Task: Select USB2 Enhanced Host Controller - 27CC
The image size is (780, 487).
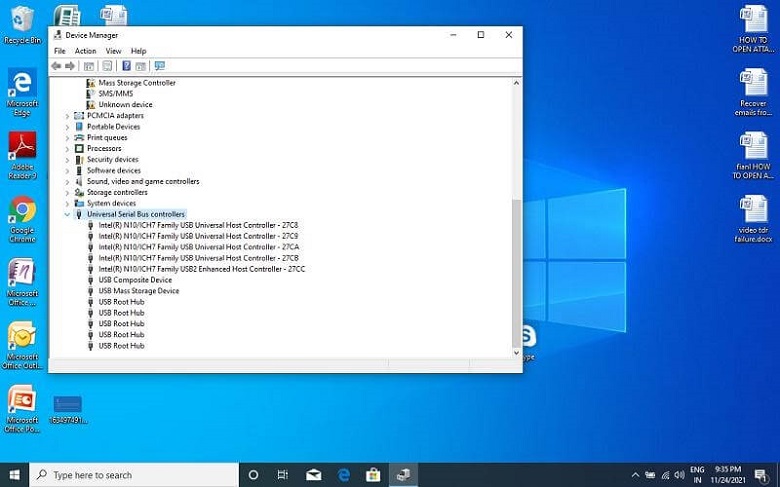Action: (x=202, y=269)
